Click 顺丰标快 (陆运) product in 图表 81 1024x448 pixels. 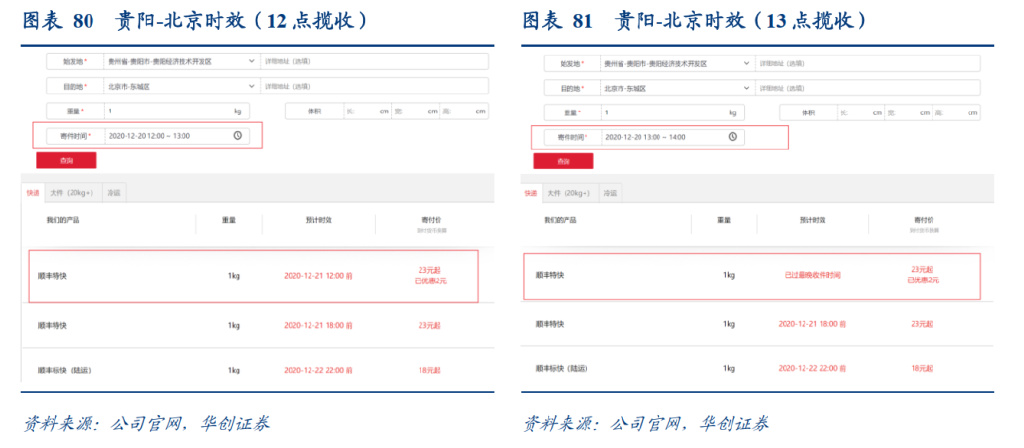click(561, 368)
